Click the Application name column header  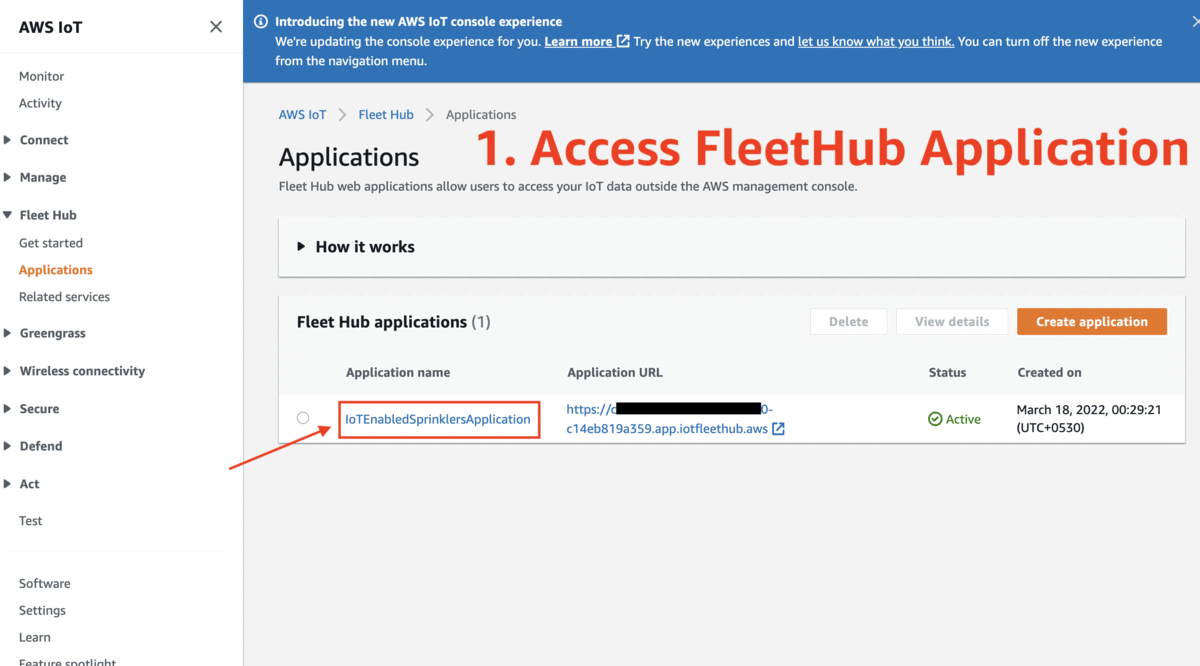coord(398,373)
